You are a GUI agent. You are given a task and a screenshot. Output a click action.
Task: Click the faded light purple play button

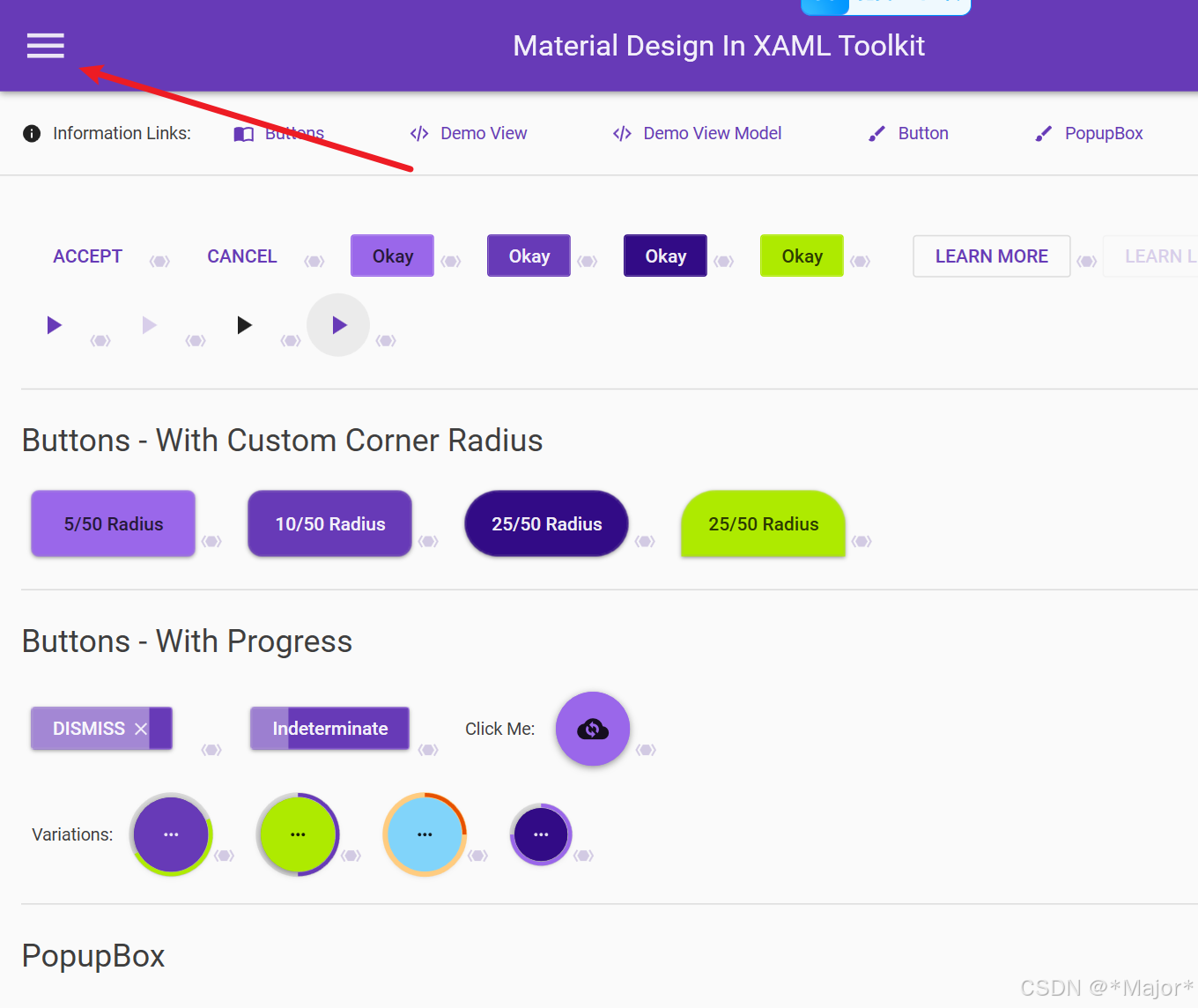150,325
